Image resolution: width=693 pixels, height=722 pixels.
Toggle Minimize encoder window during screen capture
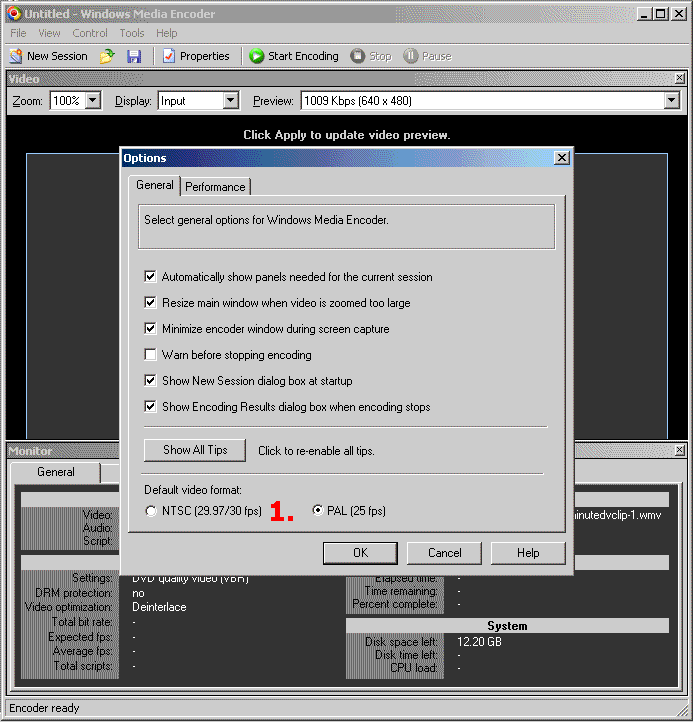(150, 328)
